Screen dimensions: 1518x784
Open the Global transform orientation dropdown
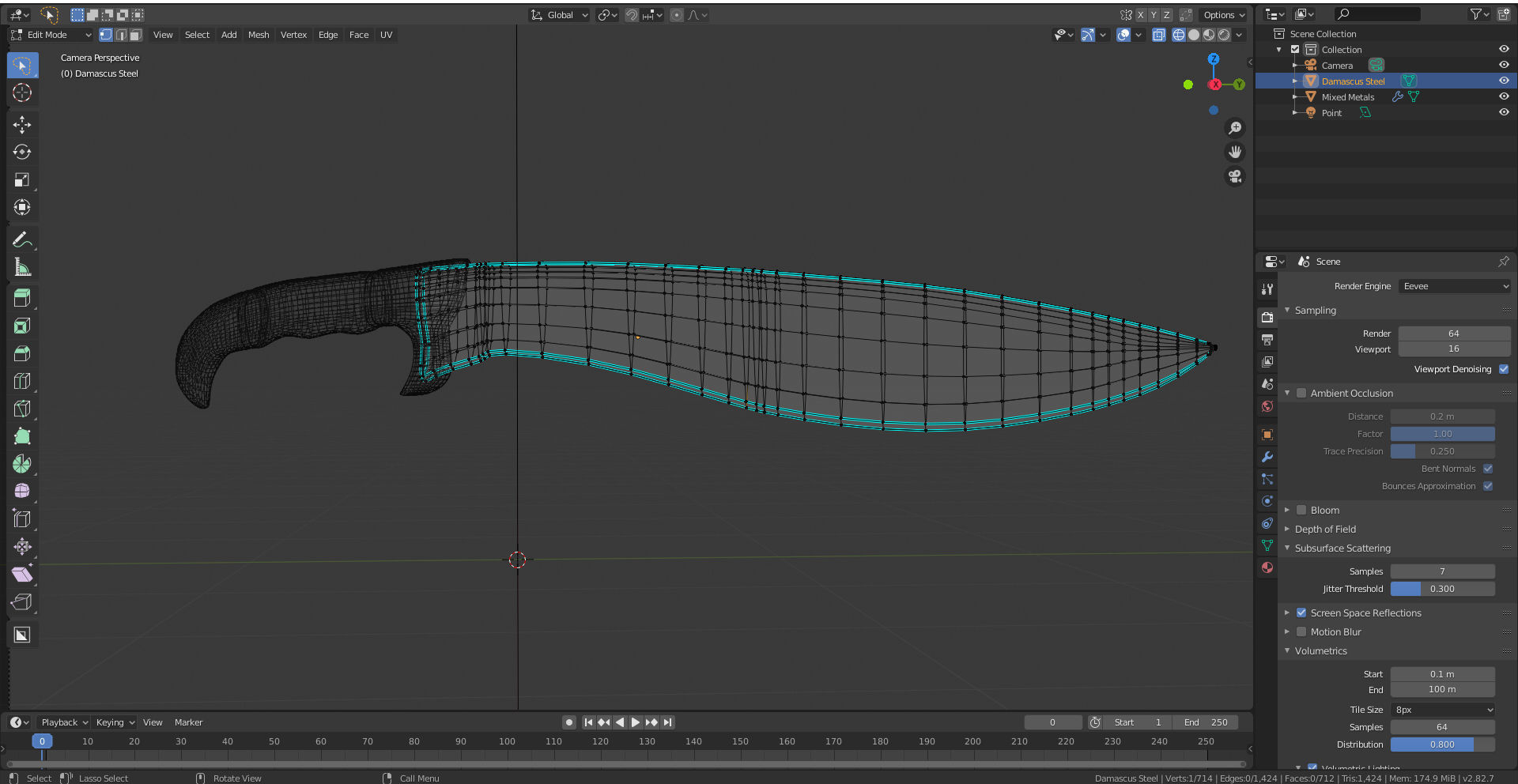point(560,15)
